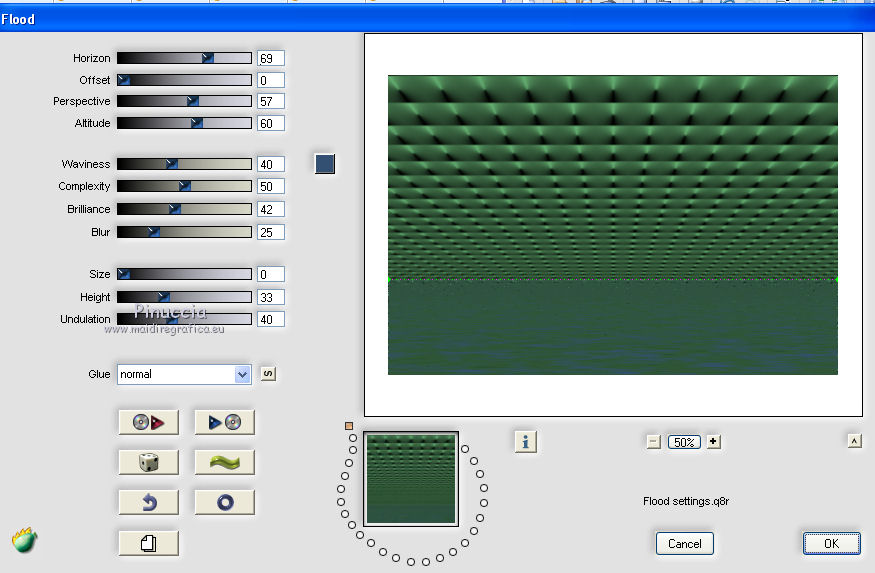Click the Flaming Pear logo icon
This screenshot has width=875, height=573.
24,540
